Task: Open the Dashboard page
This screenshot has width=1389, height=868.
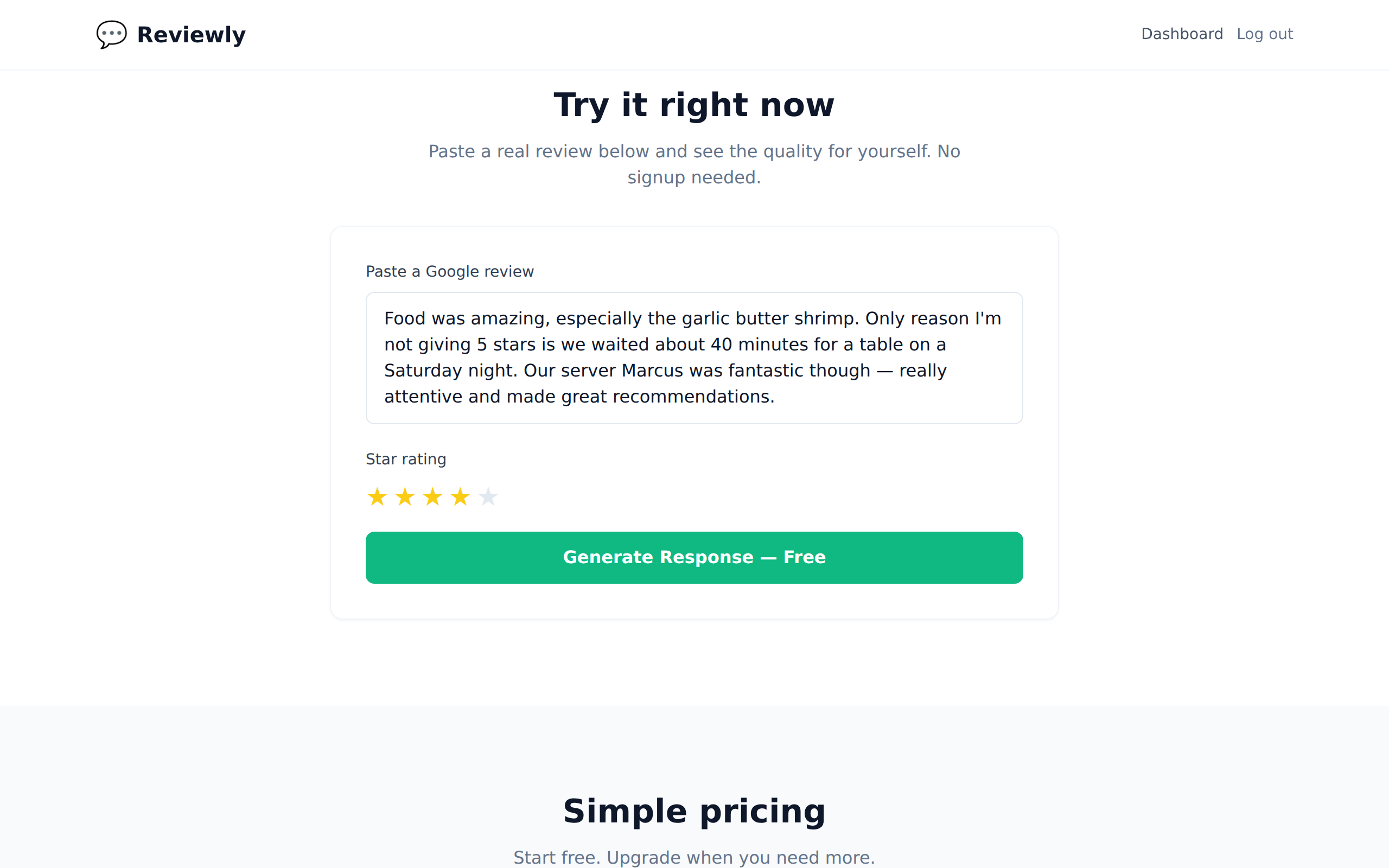Action: tap(1182, 34)
